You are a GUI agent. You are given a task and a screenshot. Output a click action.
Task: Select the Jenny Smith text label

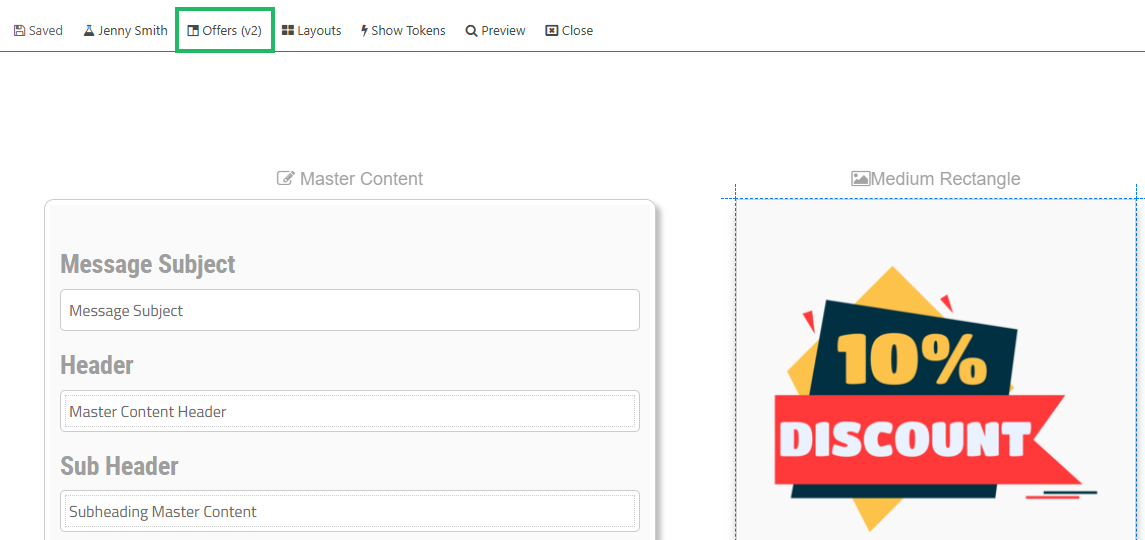tap(133, 31)
